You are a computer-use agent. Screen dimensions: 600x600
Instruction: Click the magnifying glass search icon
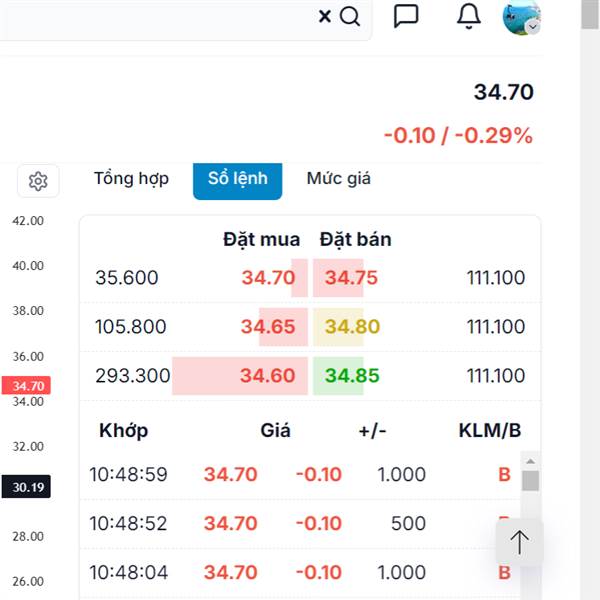[x=350, y=16]
